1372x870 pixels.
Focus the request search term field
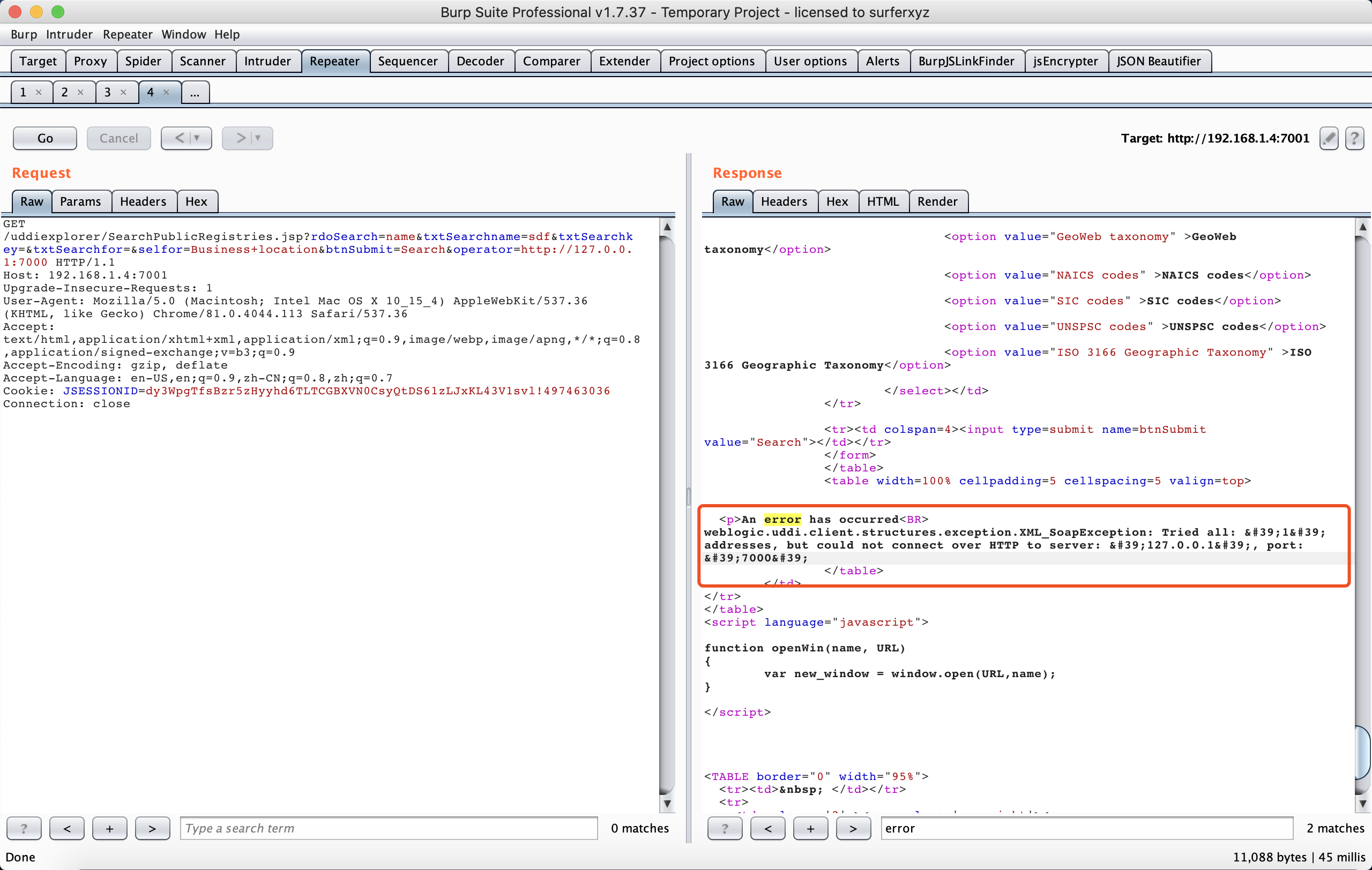[389, 828]
